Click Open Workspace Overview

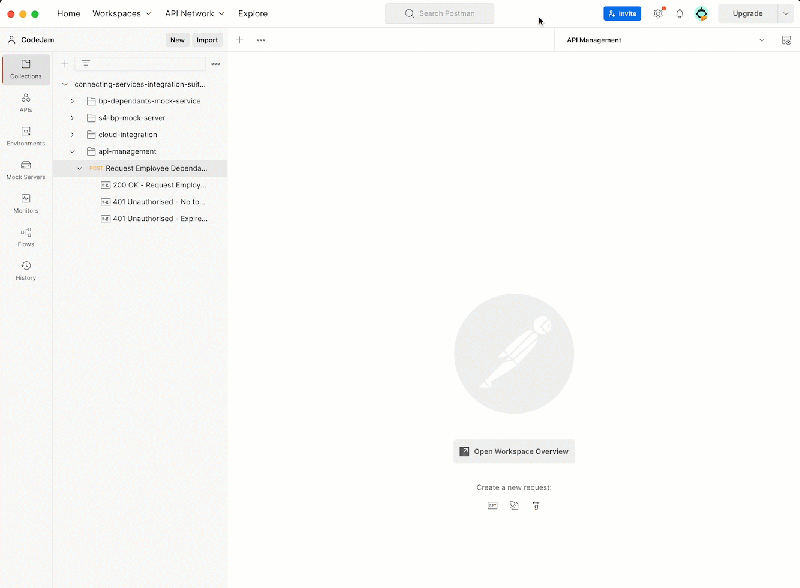tap(514, 451)
